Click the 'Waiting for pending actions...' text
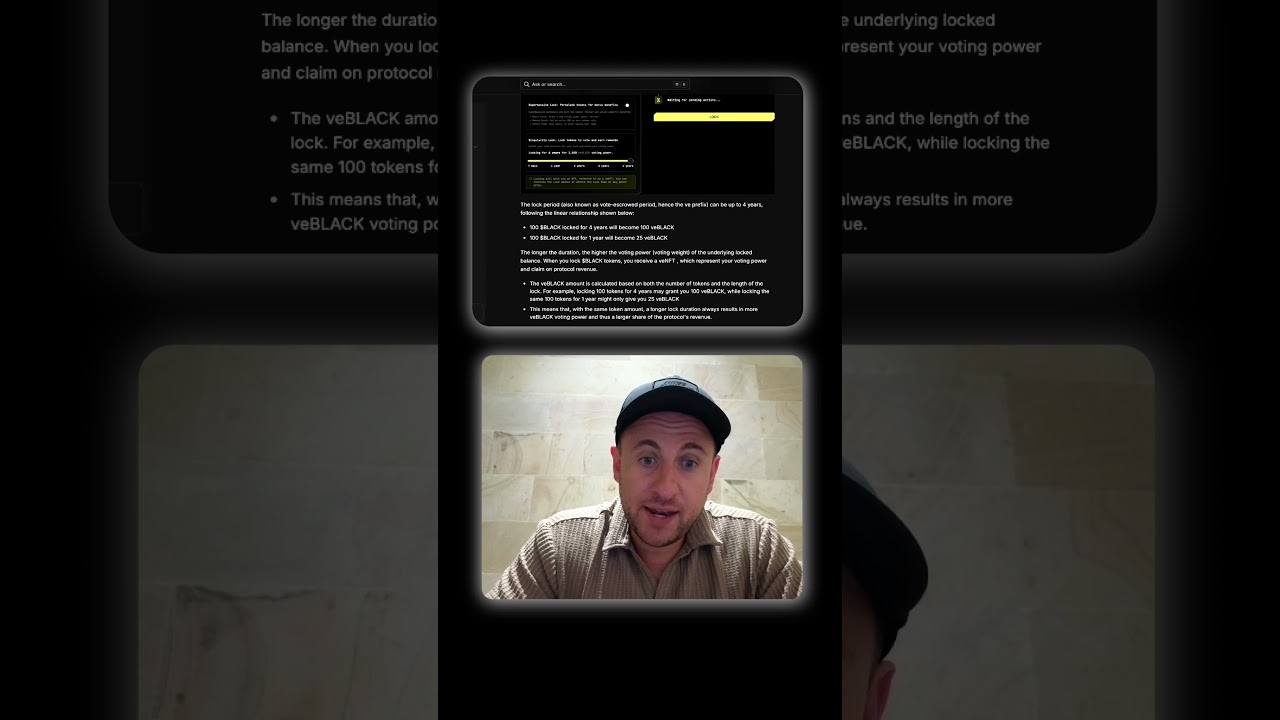 pos(694,100)
